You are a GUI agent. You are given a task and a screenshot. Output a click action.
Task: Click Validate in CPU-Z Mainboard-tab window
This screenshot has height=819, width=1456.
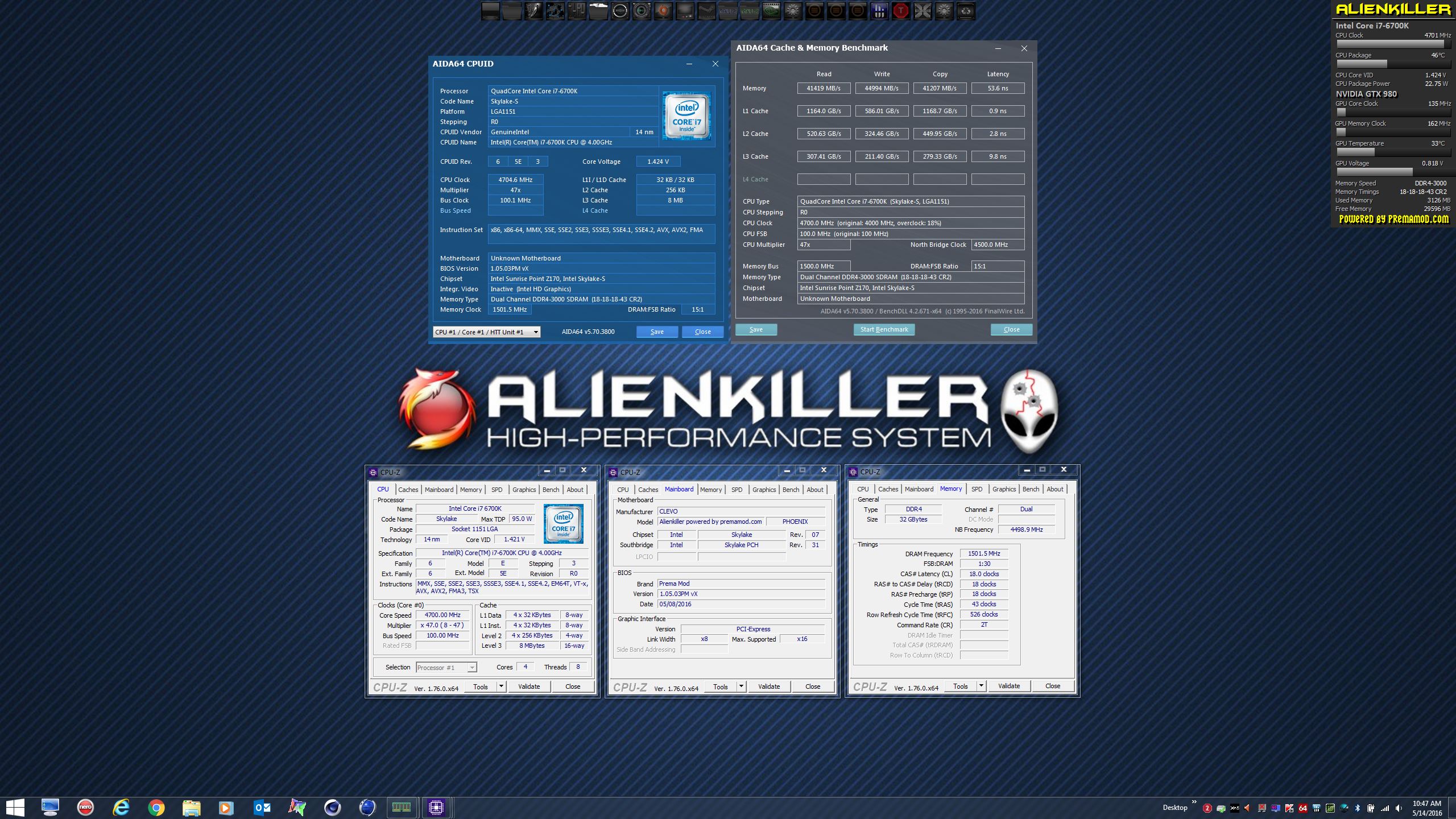[x=769, y=686]
